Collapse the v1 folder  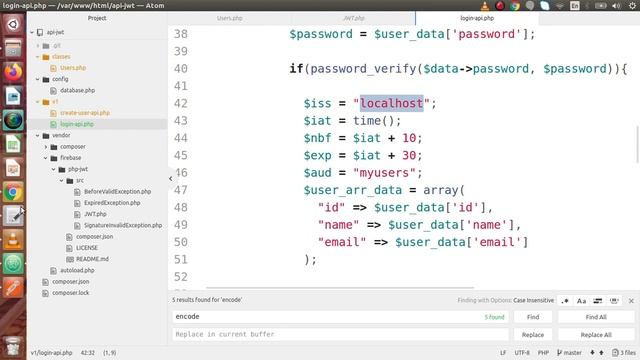coord(38,102)
